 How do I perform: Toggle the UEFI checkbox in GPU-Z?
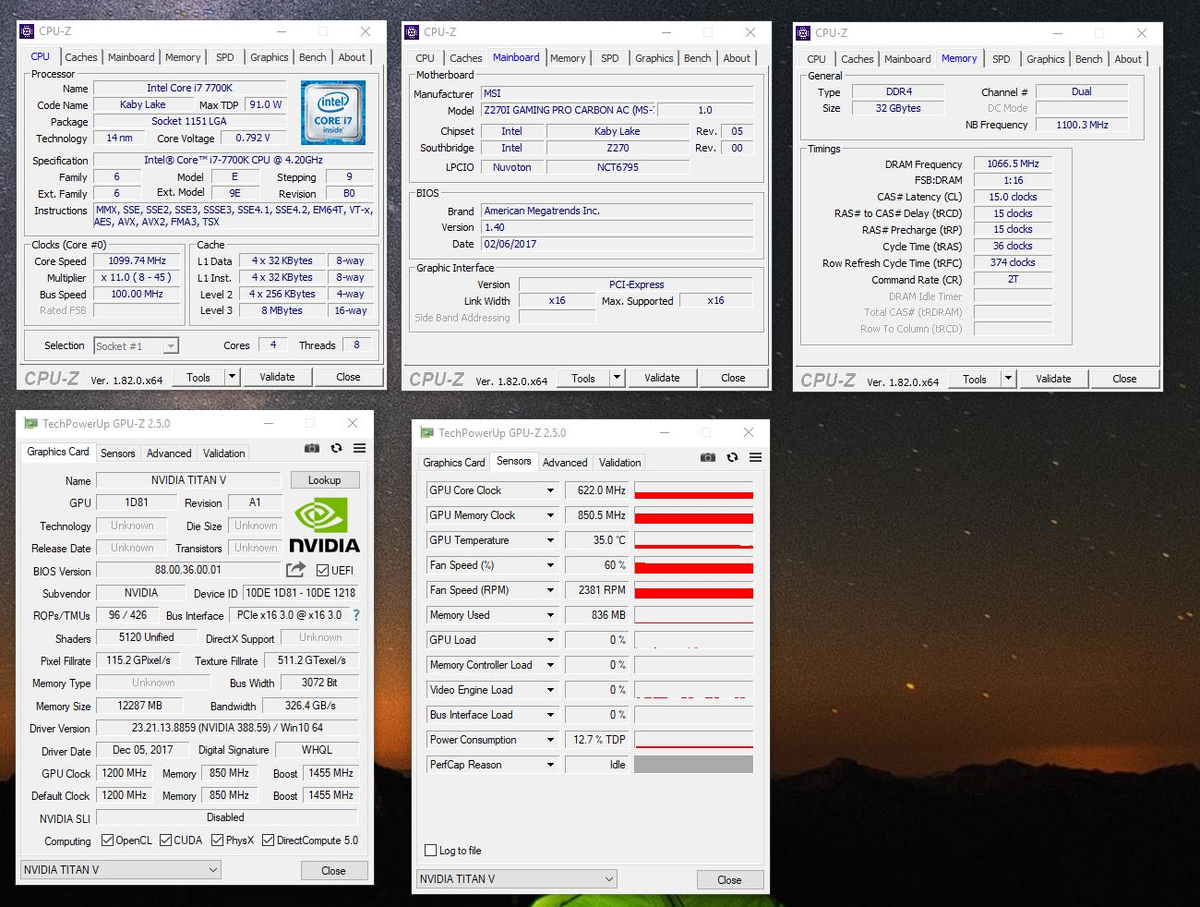(x=322, y=570)
